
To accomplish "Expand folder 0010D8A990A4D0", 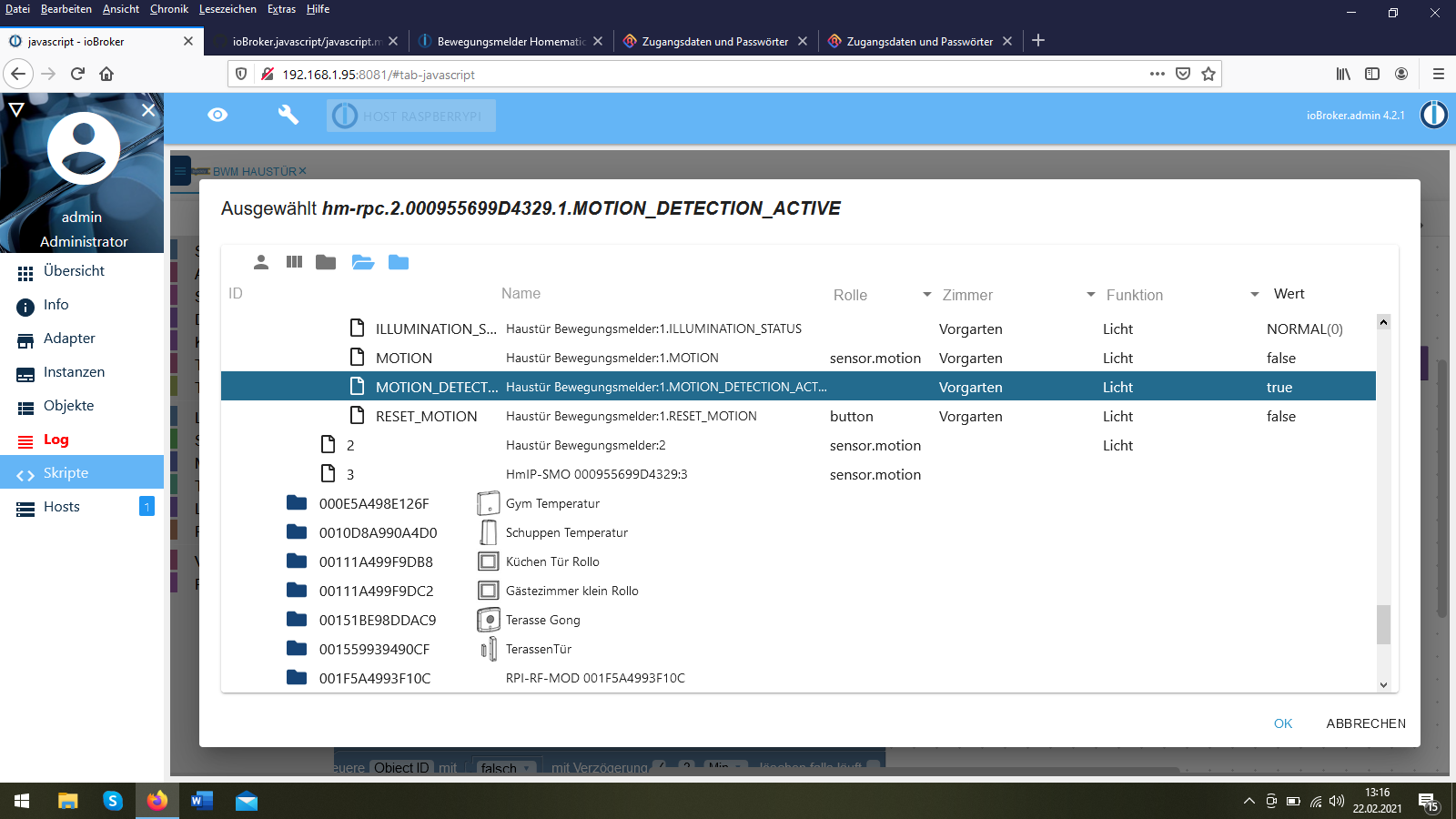I will pos(297,531).
